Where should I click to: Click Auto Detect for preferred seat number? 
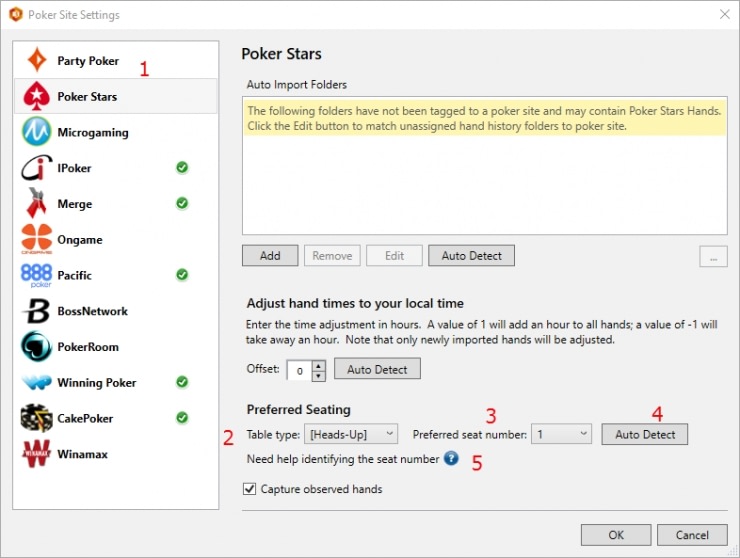tap(645, 434)
